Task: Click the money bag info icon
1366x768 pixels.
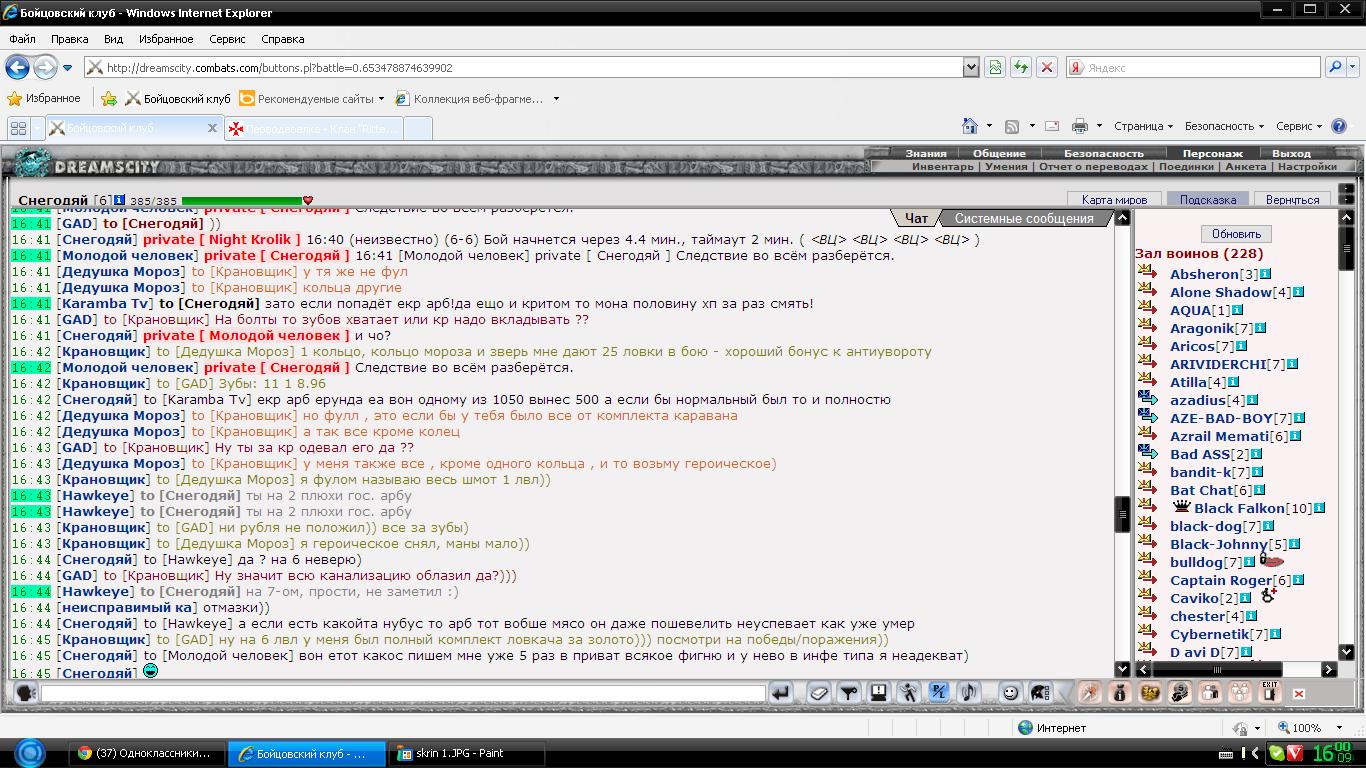Action: coord(1120,692)
